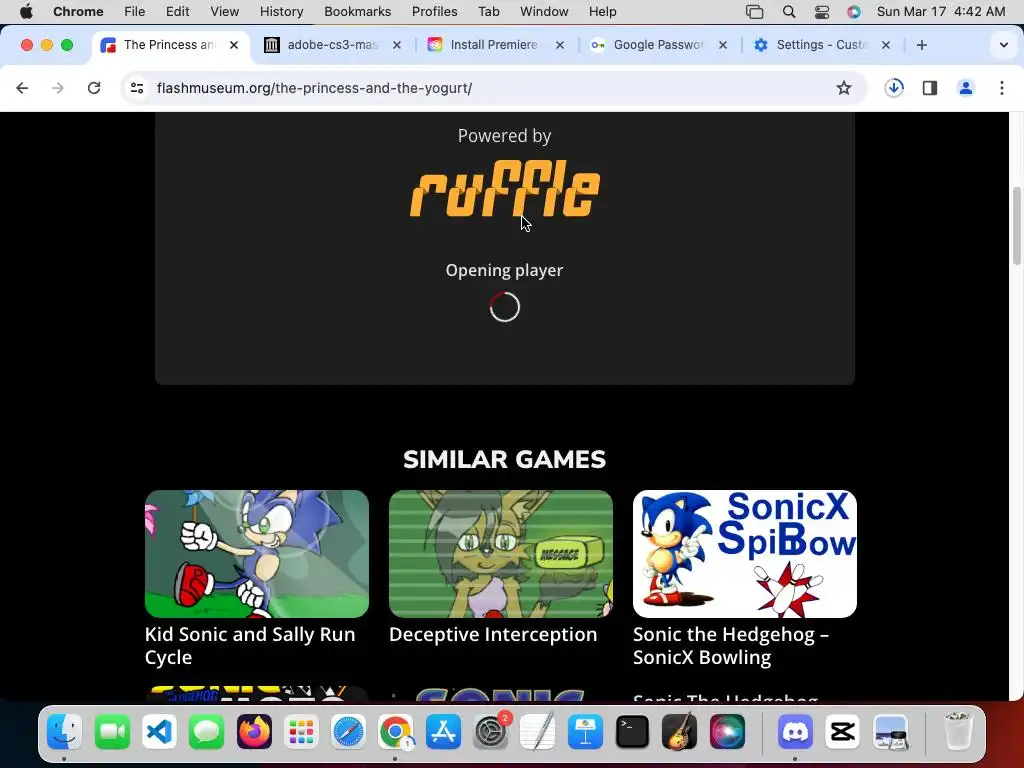Click the forward navigation arrow
Image resolution: width=1024 pixels, height=768 pixels.
[57, 88]
